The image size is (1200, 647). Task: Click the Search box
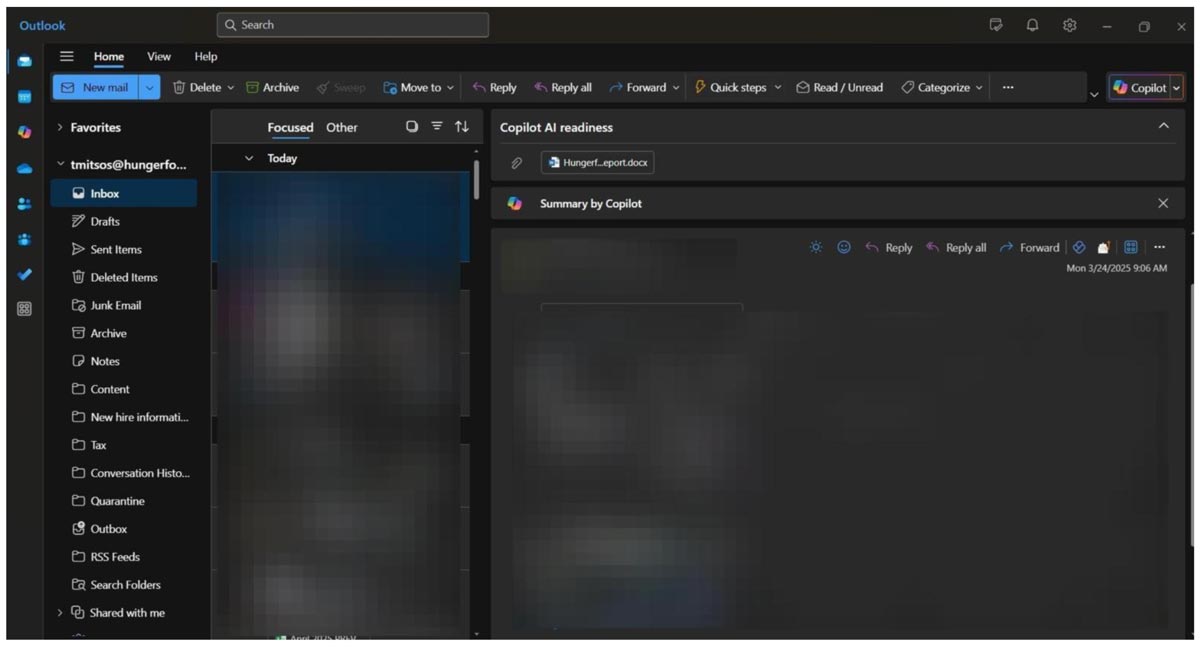click(x=353, y=25)
